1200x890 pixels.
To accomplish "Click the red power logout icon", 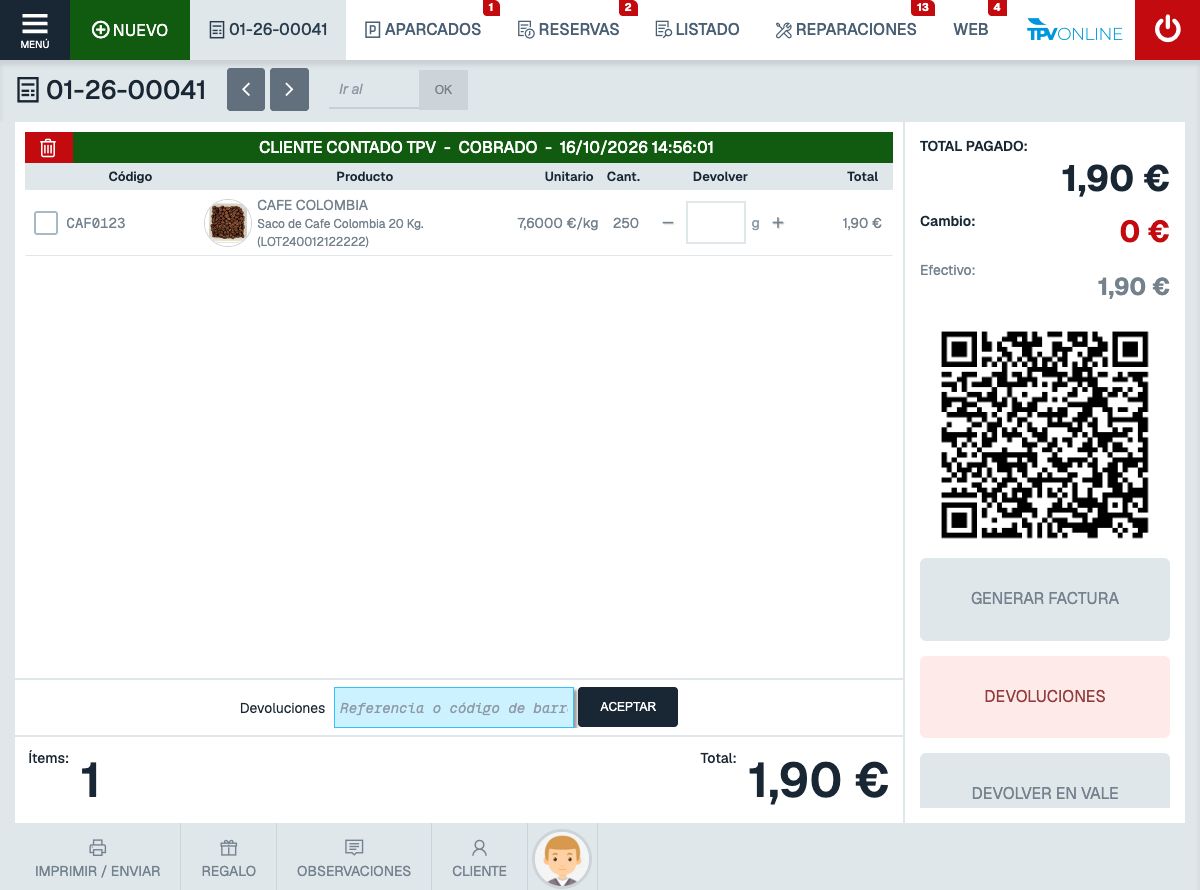I will pyautogui.click(x=1167, y=30).
